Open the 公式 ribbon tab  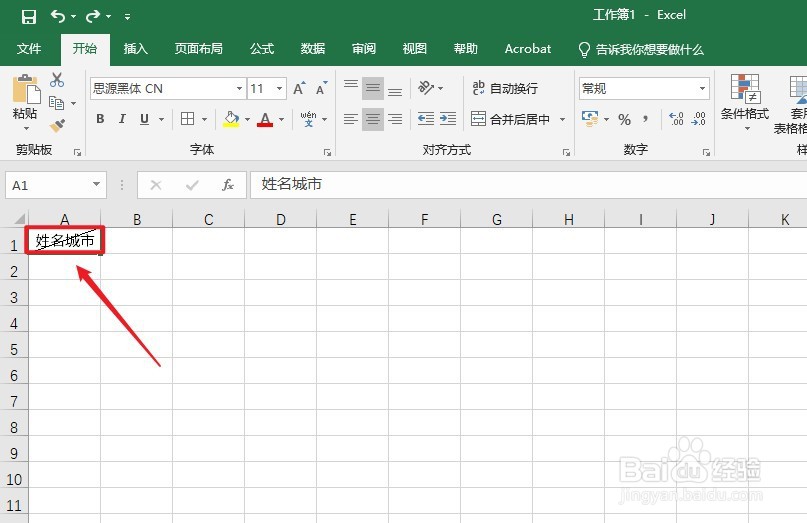pos(262,49)
